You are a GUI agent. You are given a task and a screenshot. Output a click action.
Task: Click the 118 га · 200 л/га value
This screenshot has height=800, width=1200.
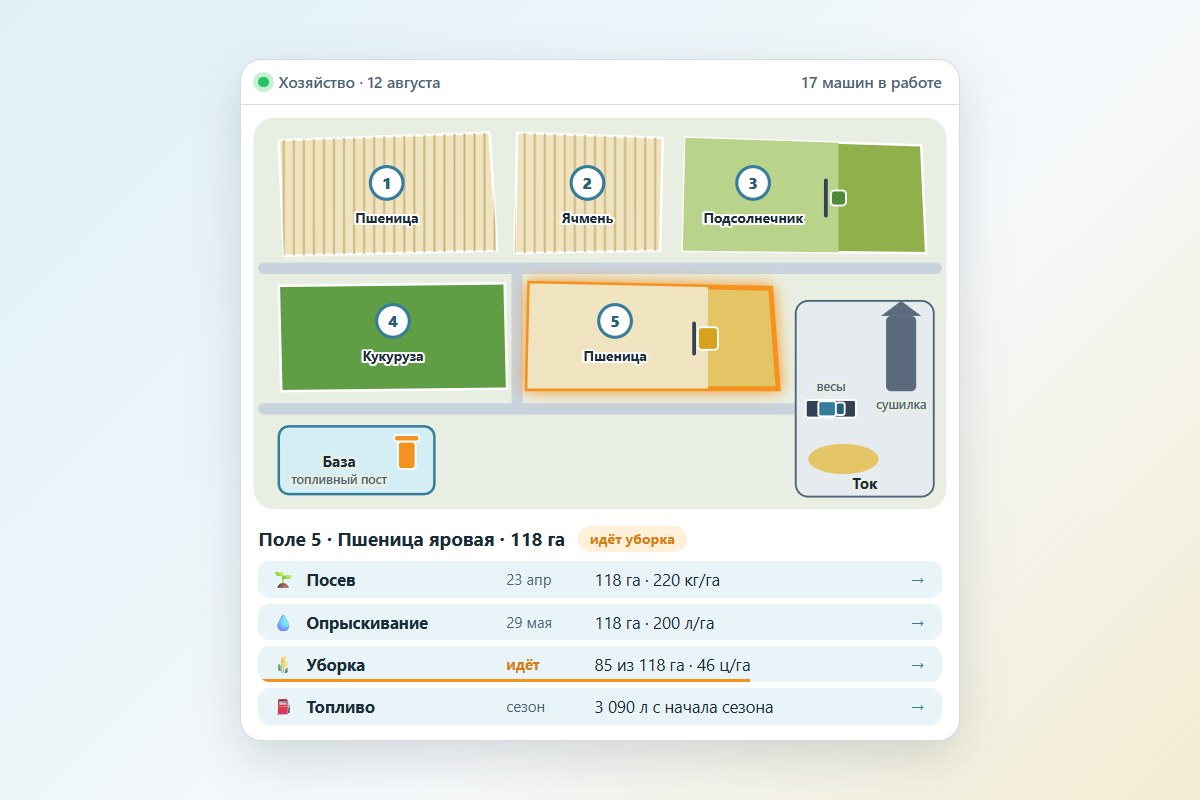655,623
